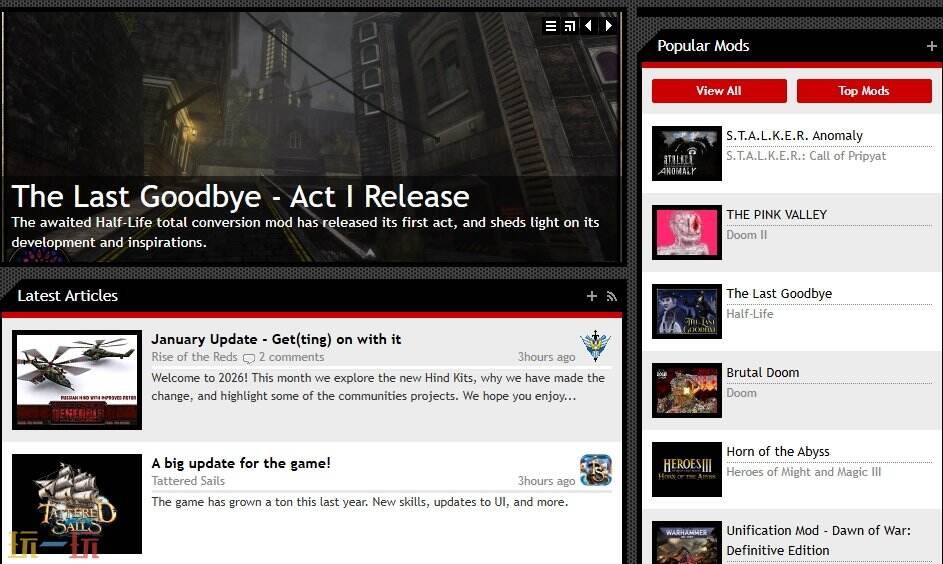The width and height of the screenshot is (943, 564).
Task: Click the comments bubble icon for January Update
Action: point(249,358)
